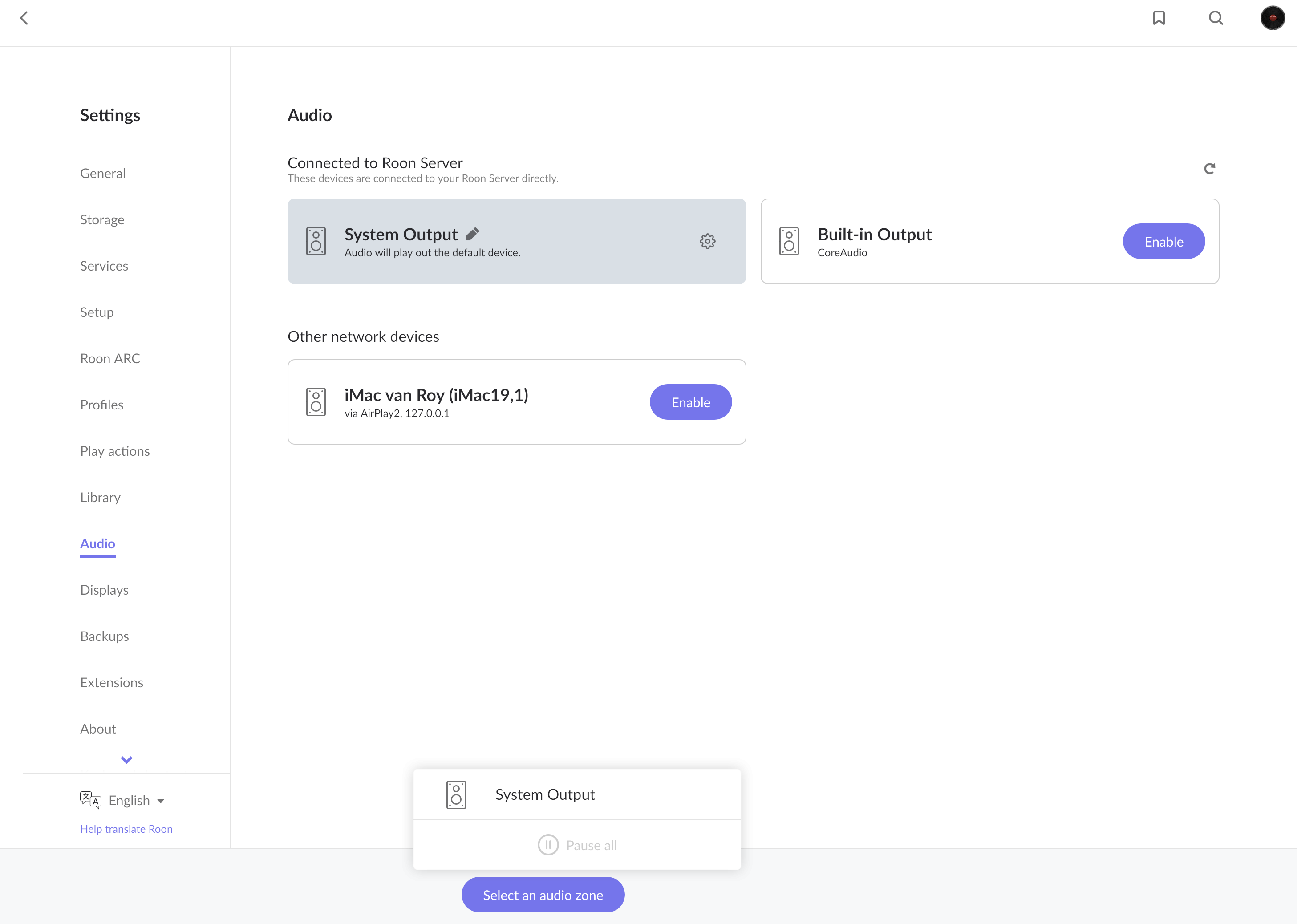Click 'These devices are connected' description

pyautogui.click(x=423, y=178)
